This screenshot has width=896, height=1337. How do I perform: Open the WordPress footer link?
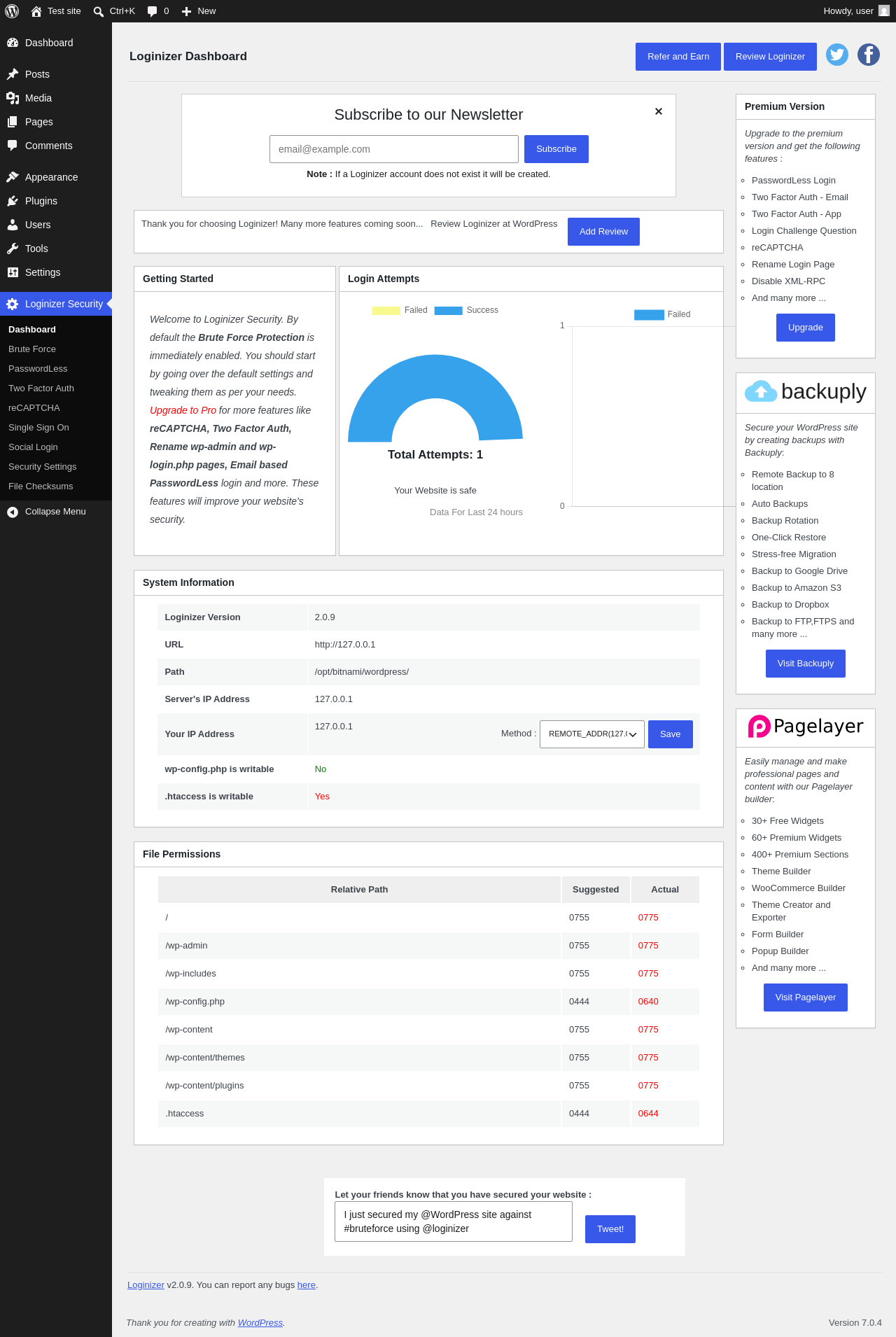[x=260, y=1323]
